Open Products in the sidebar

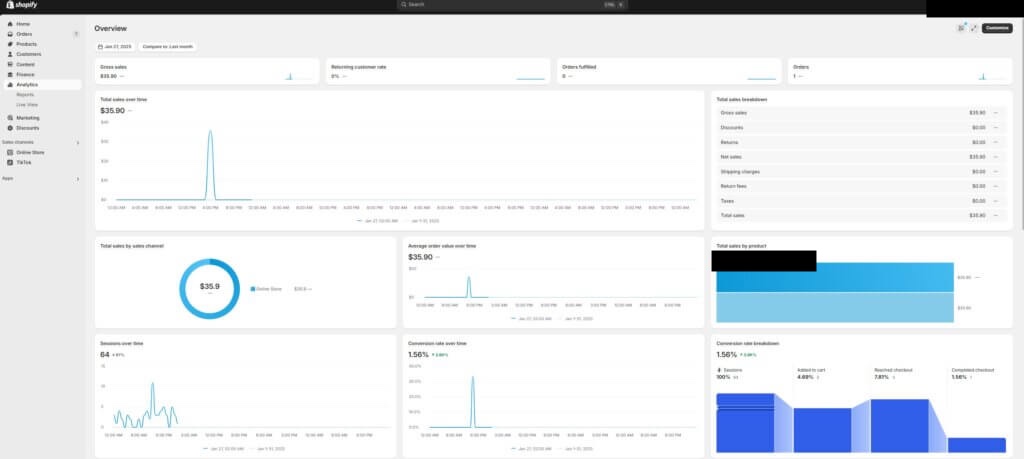tap(27, 44)
